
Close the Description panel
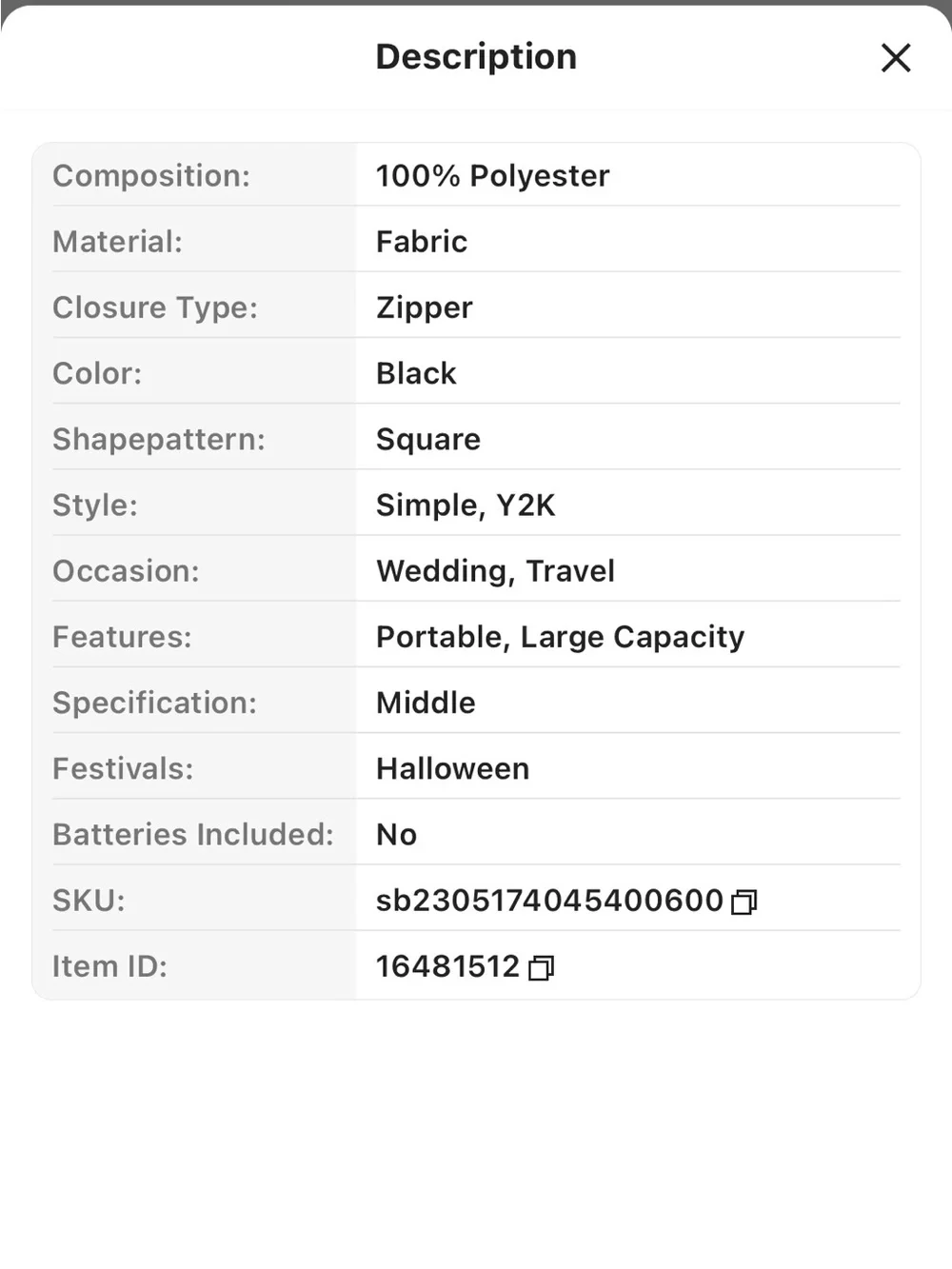click(896, 57)
